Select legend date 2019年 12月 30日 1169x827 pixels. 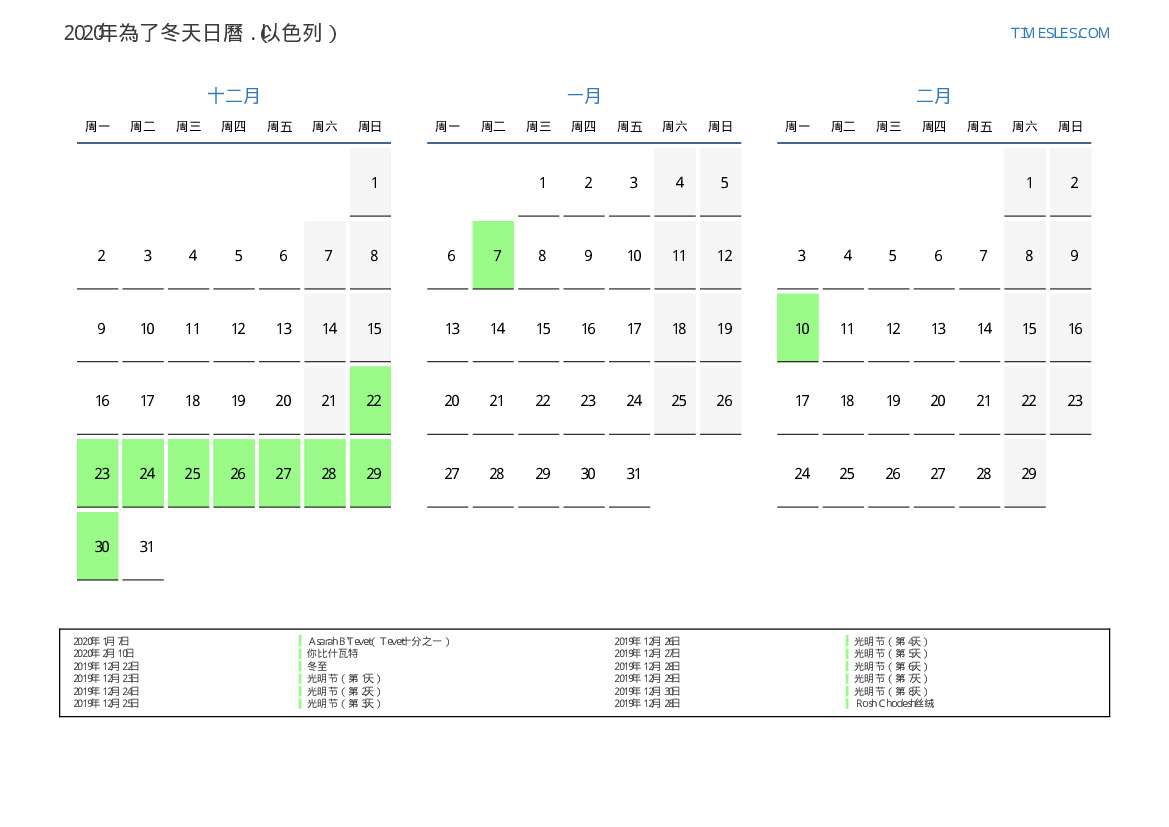(647, 691)
